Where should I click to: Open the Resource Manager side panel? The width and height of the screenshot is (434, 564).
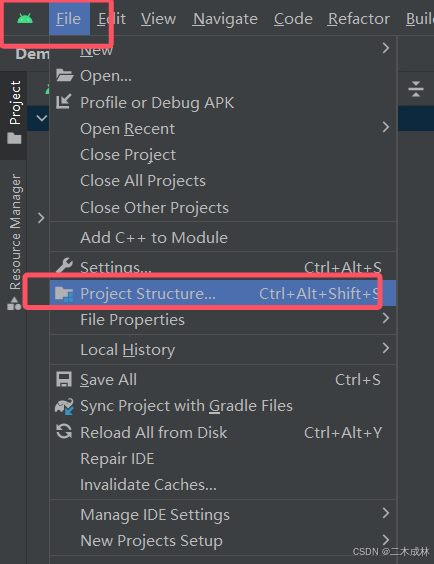[x=15, y=241]
